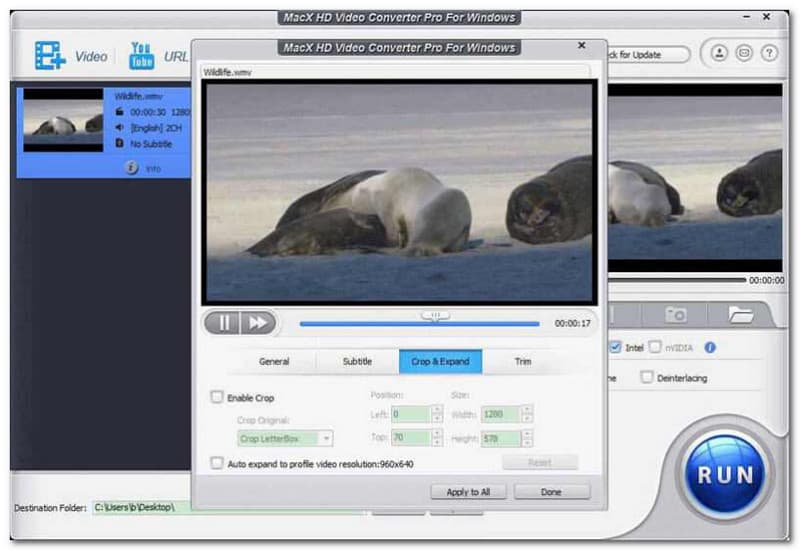This screenshot has width=800, height=551.
Task: Click the Apply to All button
Action: (468, 492)
